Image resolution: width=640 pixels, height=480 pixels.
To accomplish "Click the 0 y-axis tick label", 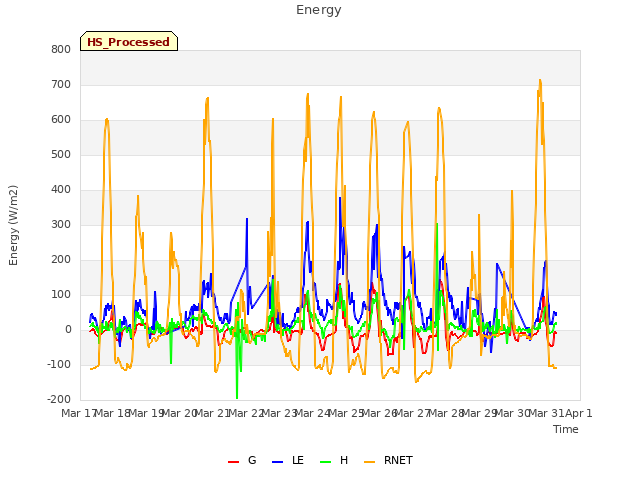I will coord(68,330).
